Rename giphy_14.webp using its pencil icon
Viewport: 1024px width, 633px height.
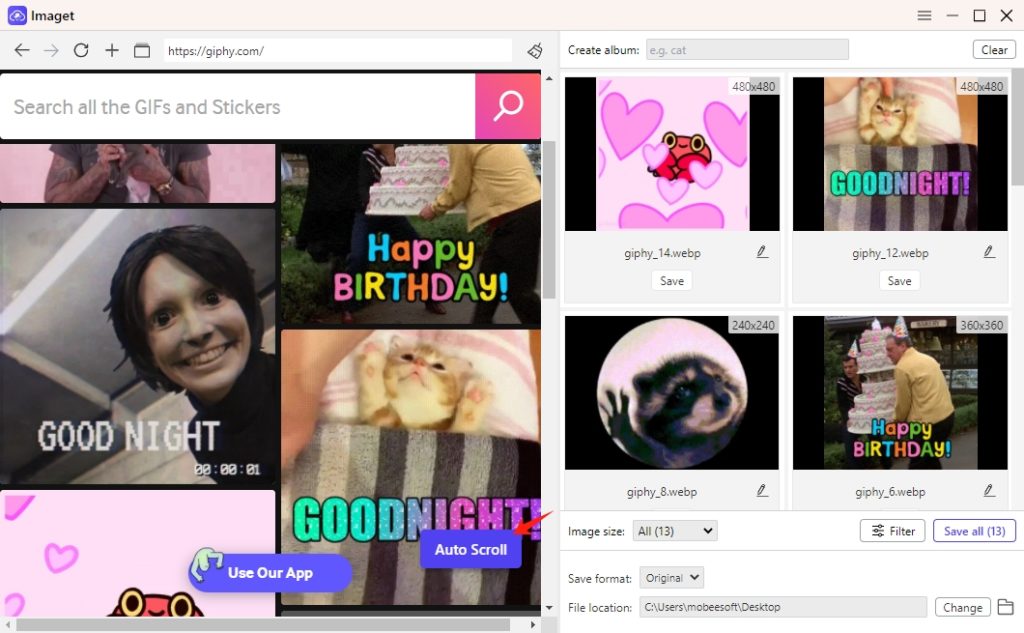(761, 252)
